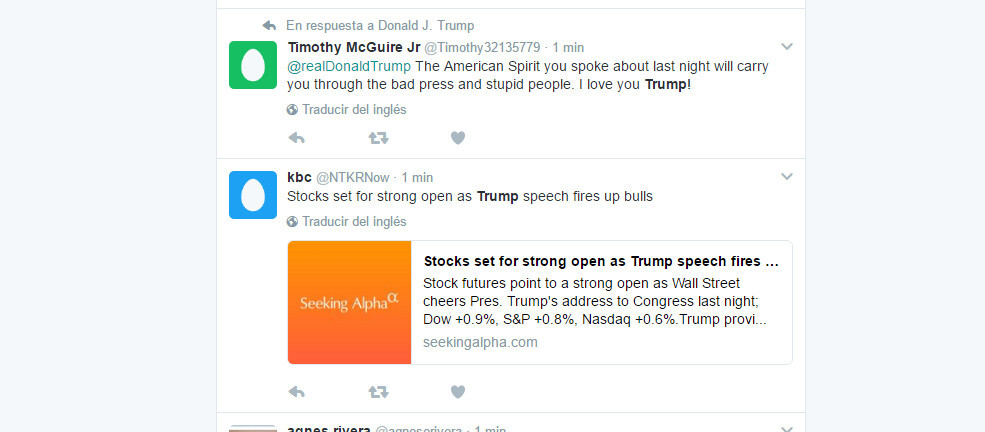Reply to Timothy McGuire Jr's tweet
The image size is (985, 432).
tap(297, 138)
